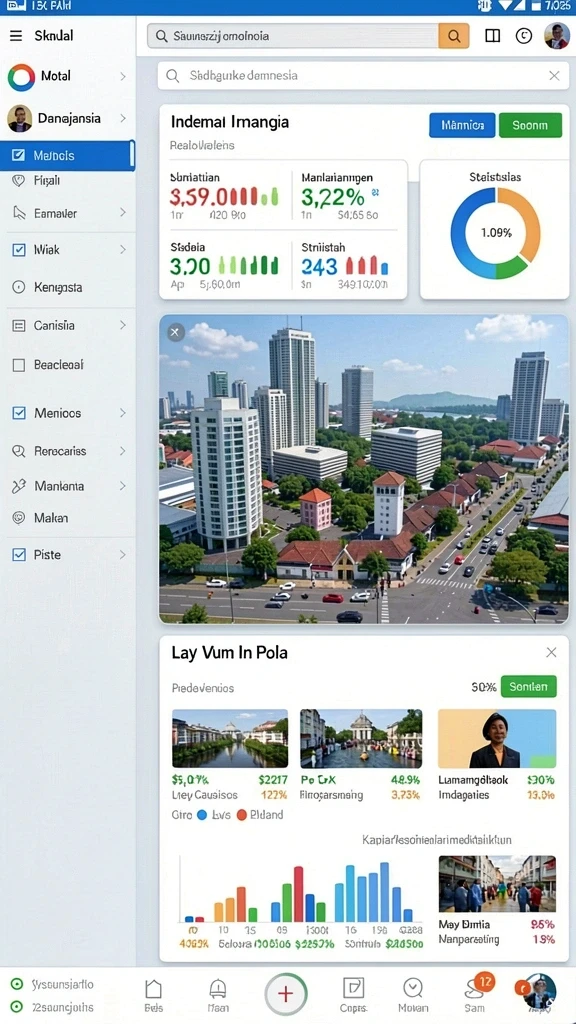The width and height of the screenshot is (576, 1024).
Task: Click the Makan smiley icon
Action: pyautogui.click(x=19, y=518)
